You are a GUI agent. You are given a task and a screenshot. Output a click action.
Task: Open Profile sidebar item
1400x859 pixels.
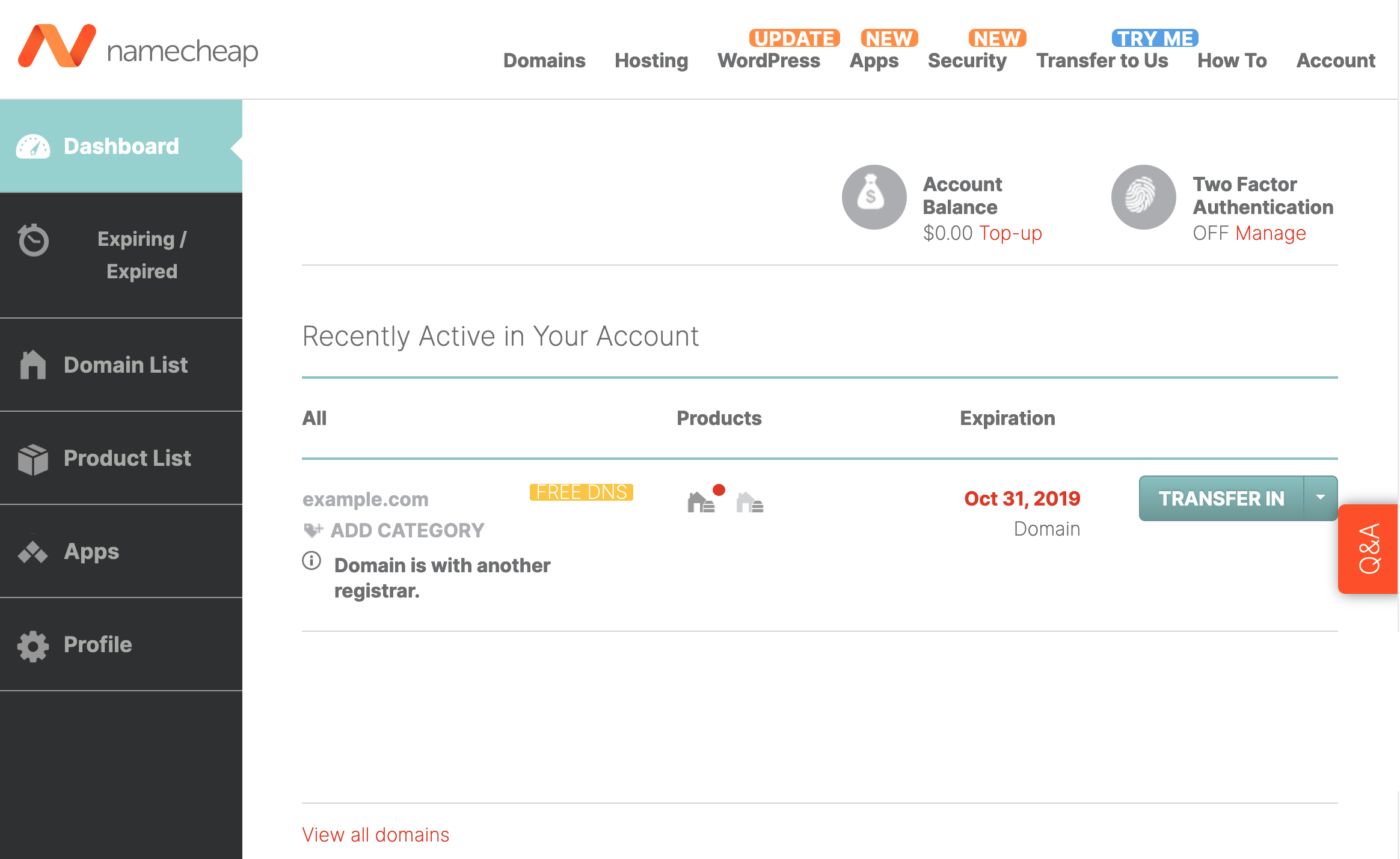point(121,644)
